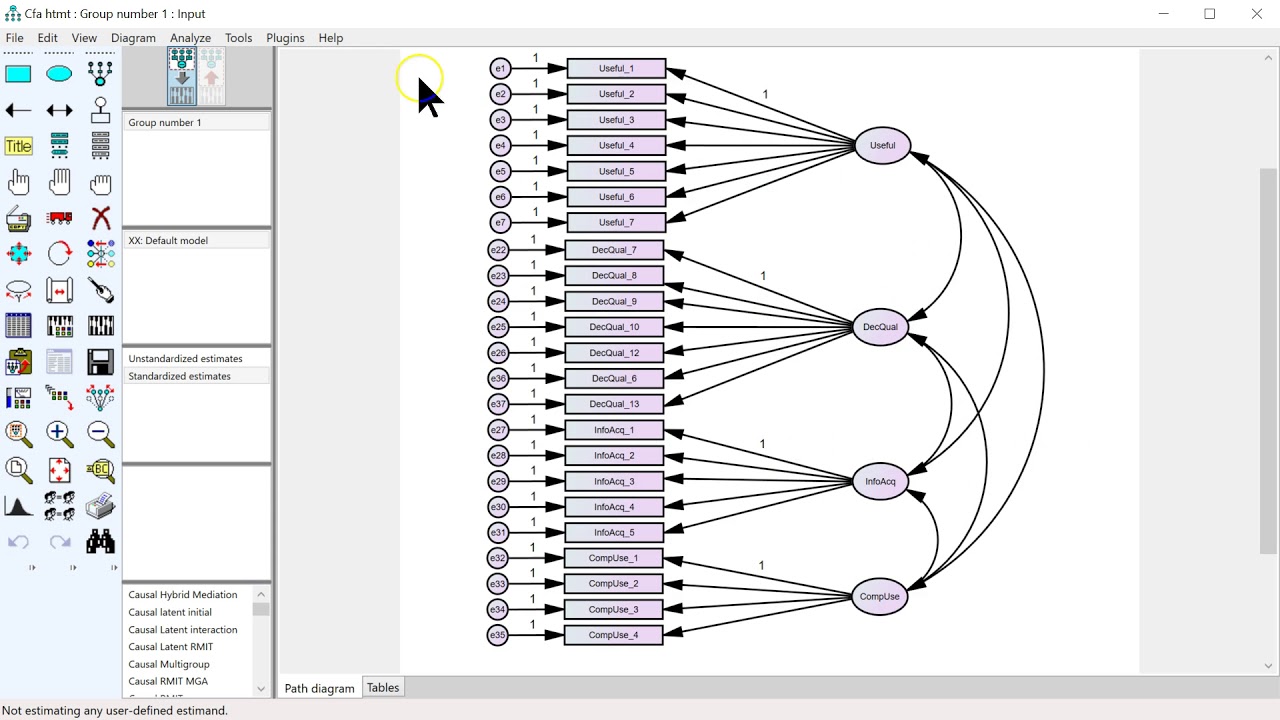Open the Multiple-group analysis icon
Screen dimensions: 1280x720
coord(59,506)
